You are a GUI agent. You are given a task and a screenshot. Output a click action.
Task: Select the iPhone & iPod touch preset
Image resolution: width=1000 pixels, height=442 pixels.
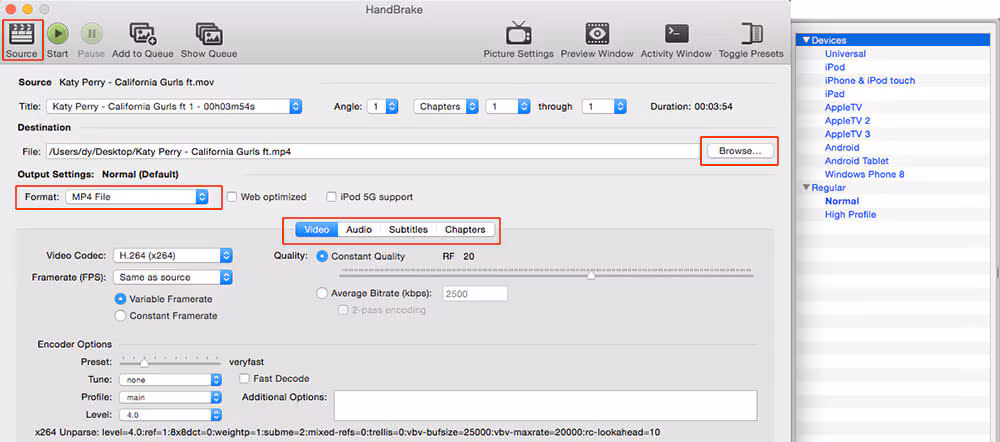[870, 80]
